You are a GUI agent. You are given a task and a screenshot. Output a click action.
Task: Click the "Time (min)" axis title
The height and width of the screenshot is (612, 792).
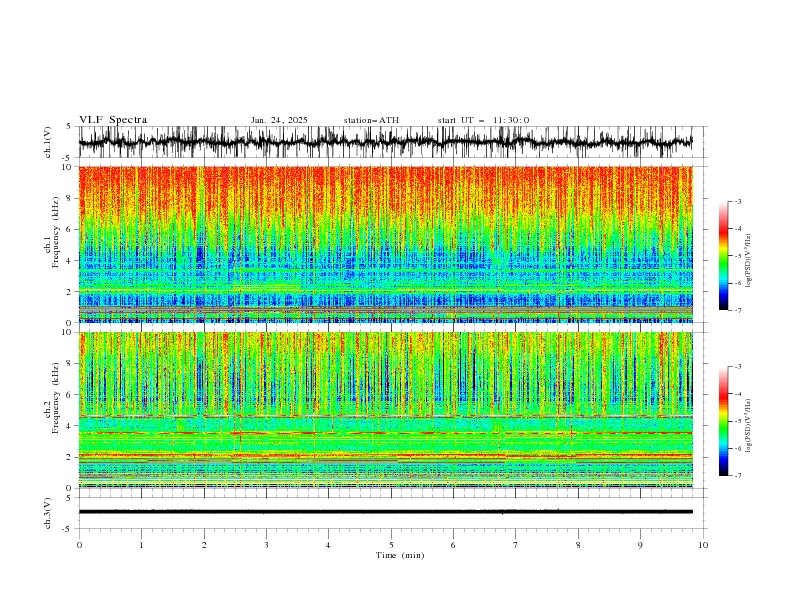tap(400, 555)
